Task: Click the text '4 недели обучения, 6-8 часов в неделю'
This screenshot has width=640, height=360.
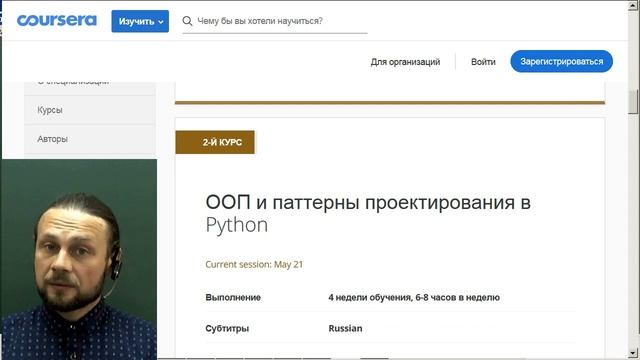Action: point(414,298)
